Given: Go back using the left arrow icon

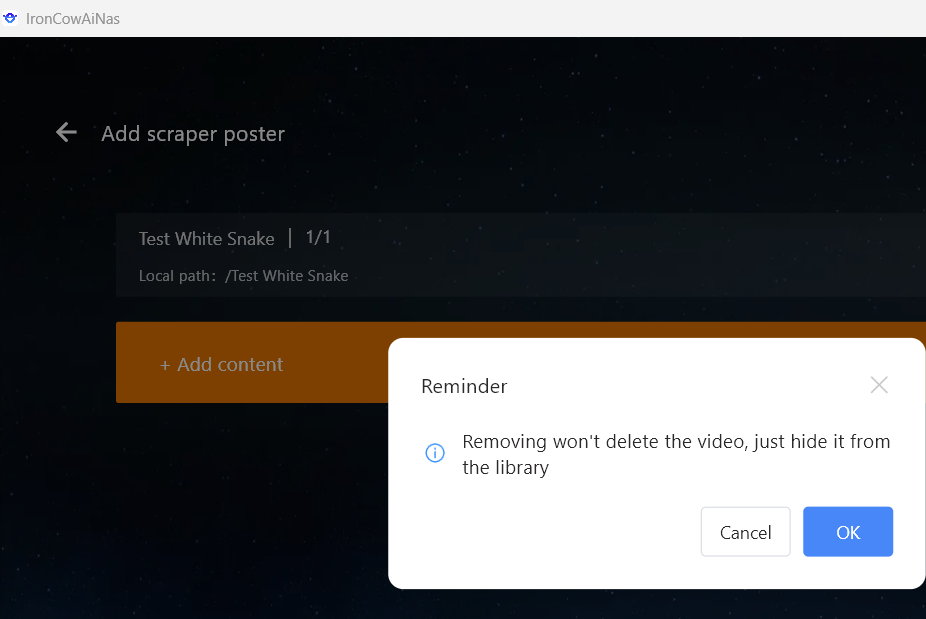Looking at the screenshot, I should [66, 132].
